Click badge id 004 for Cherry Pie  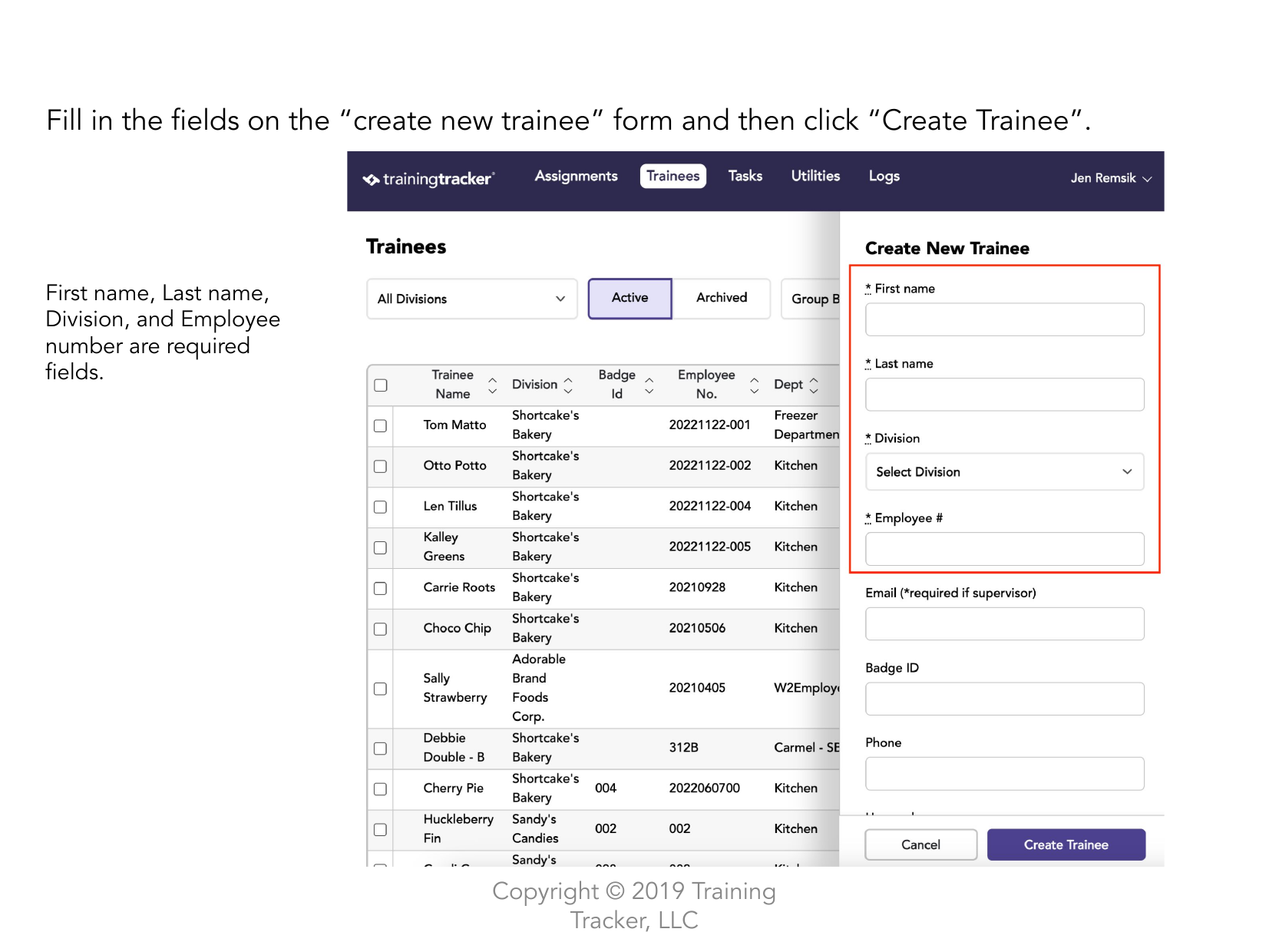pyautogui.click(x=606, y=788)
